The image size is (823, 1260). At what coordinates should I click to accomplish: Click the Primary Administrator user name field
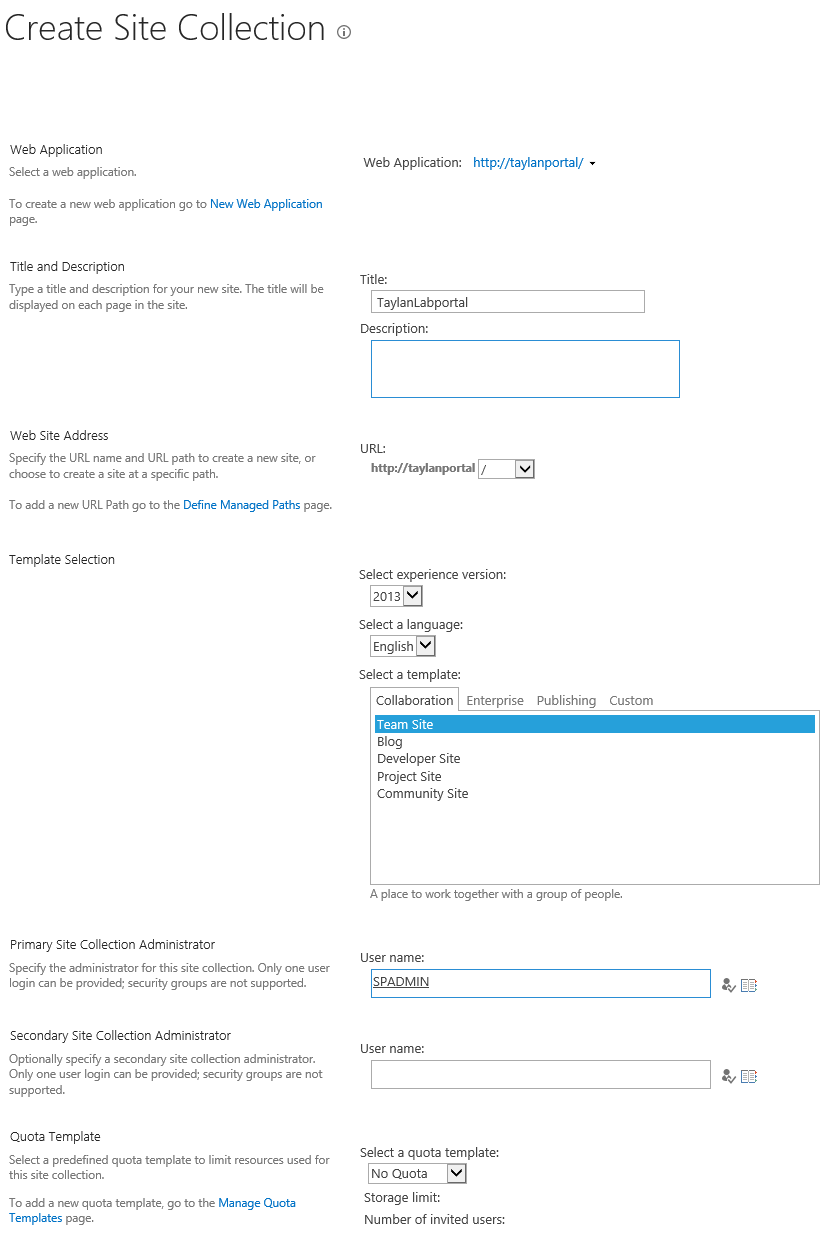click(x=541, y=983)
